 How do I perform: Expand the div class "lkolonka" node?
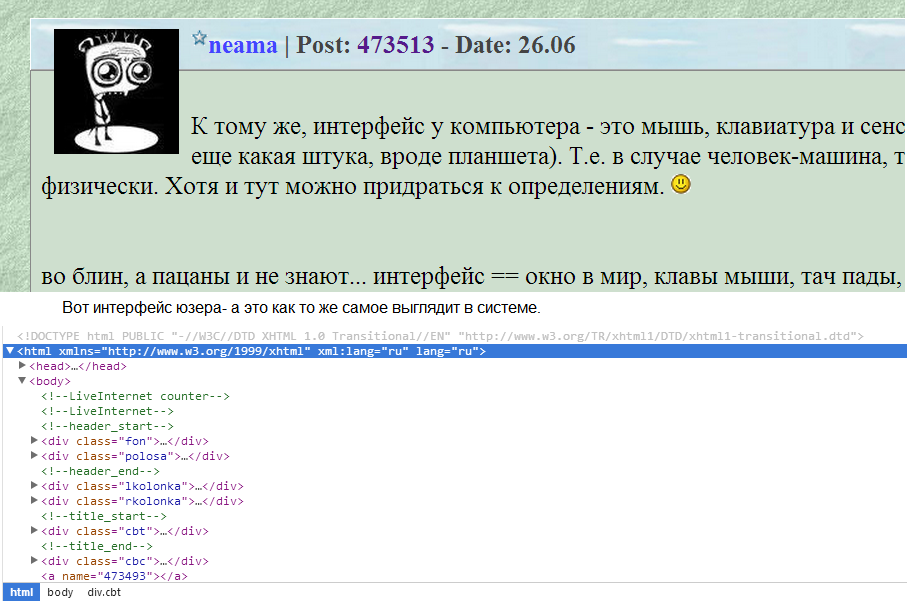tap(34, 486)
